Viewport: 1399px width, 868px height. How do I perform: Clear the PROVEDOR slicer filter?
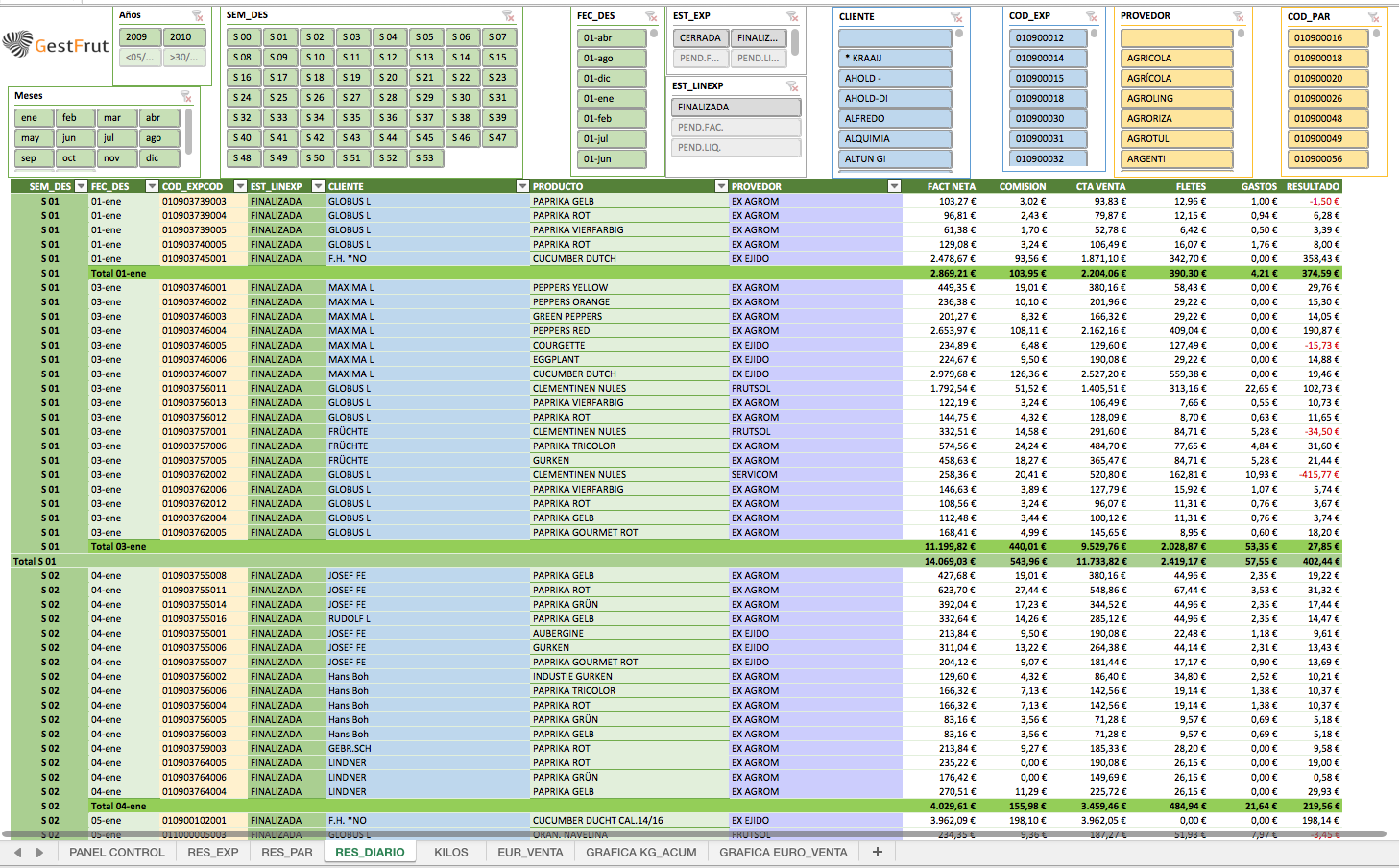(x=1238, y=16)
